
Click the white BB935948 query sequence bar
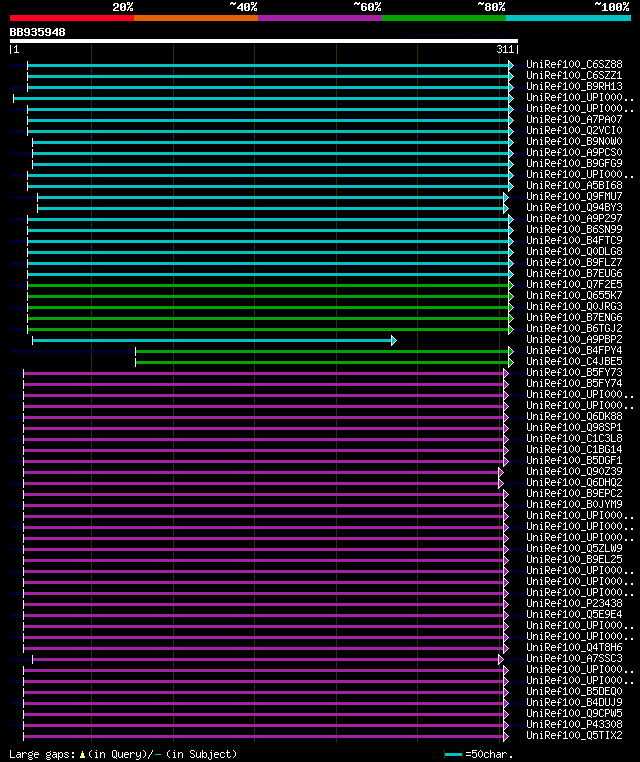264,41
